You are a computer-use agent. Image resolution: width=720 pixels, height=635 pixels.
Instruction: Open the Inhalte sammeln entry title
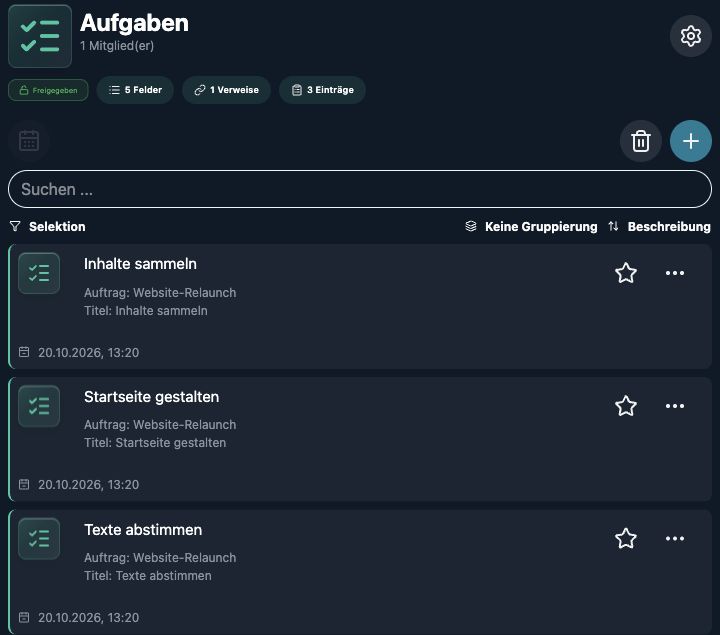coord(140,264)
